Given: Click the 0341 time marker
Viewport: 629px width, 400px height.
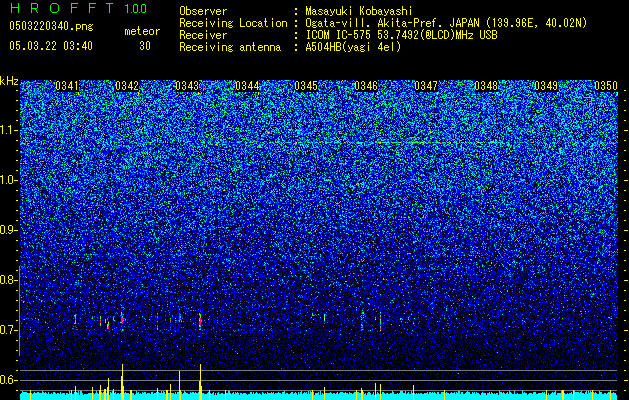Looking at the screenshot, I should point(67,86).
